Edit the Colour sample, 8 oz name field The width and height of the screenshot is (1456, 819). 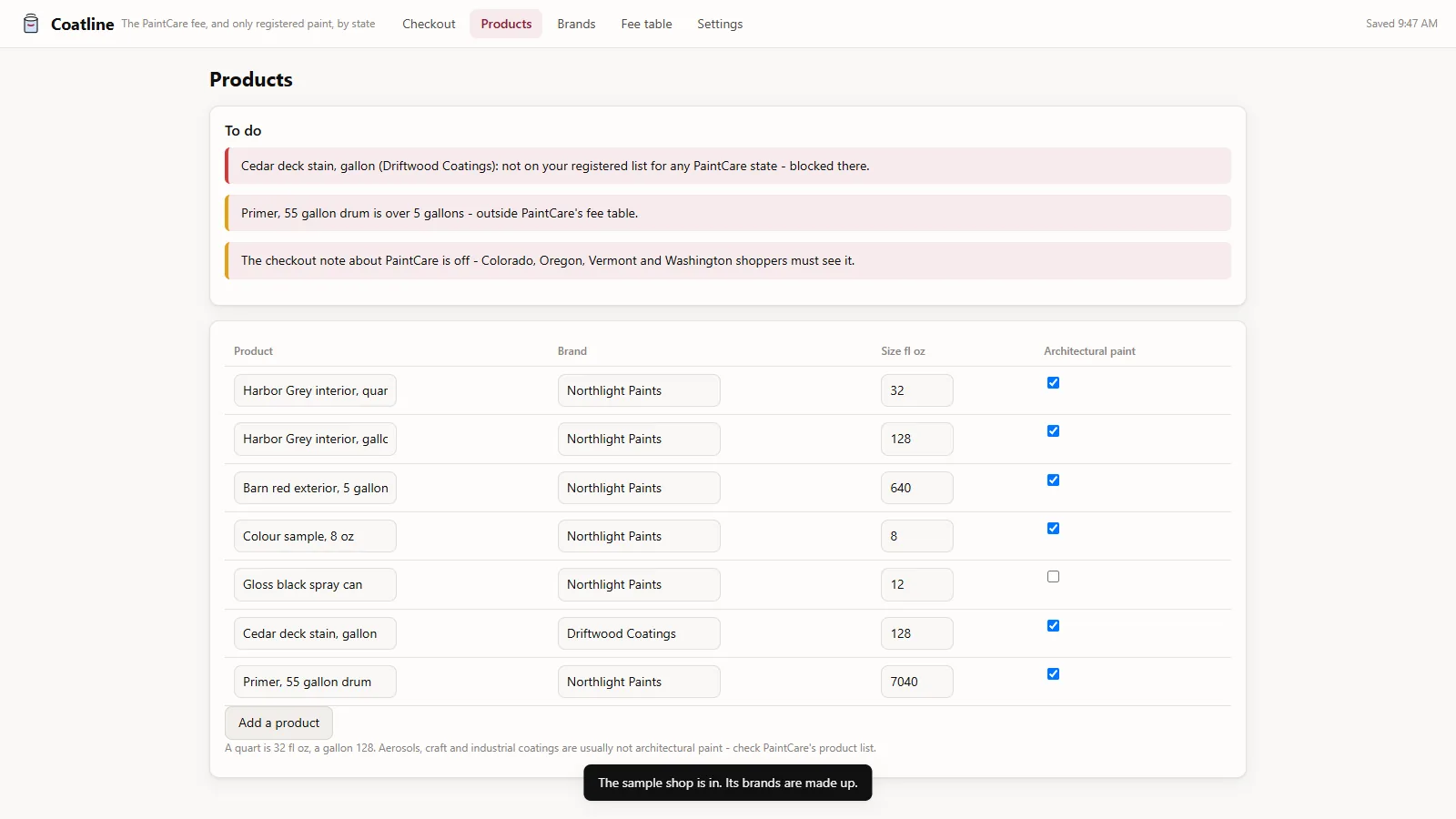(315, 536)
